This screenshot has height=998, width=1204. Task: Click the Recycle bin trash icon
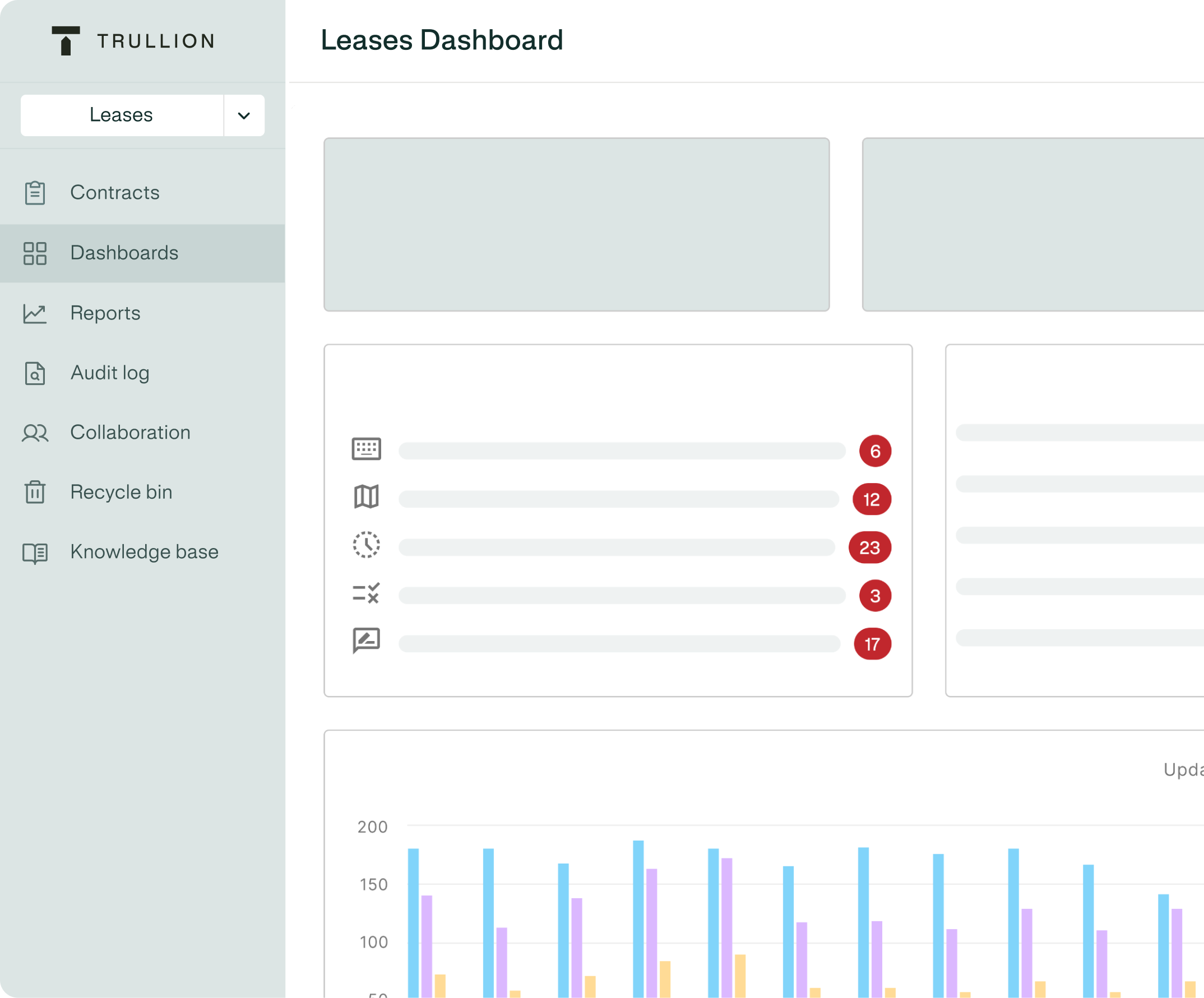(x=35, y=492)
